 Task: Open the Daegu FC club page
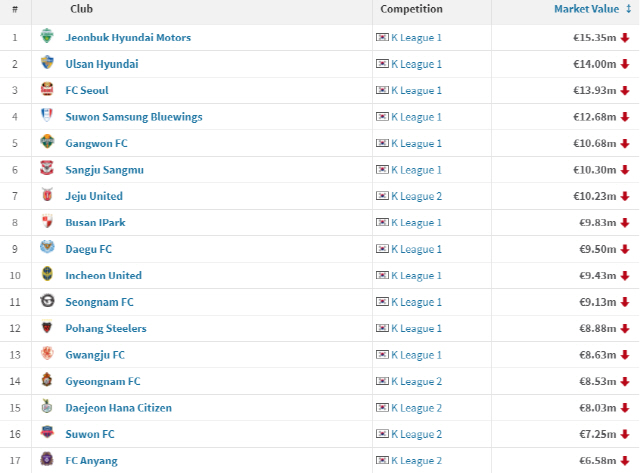[x=89, y=249]
